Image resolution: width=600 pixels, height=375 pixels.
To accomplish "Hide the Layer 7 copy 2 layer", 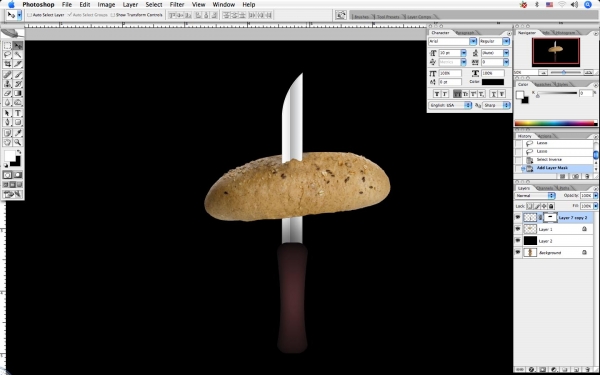I will (x=518, y=217).
